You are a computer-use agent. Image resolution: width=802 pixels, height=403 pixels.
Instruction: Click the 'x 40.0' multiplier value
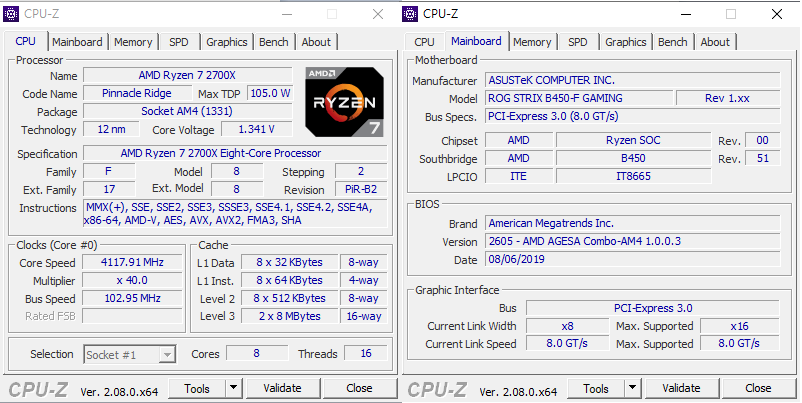132,280
